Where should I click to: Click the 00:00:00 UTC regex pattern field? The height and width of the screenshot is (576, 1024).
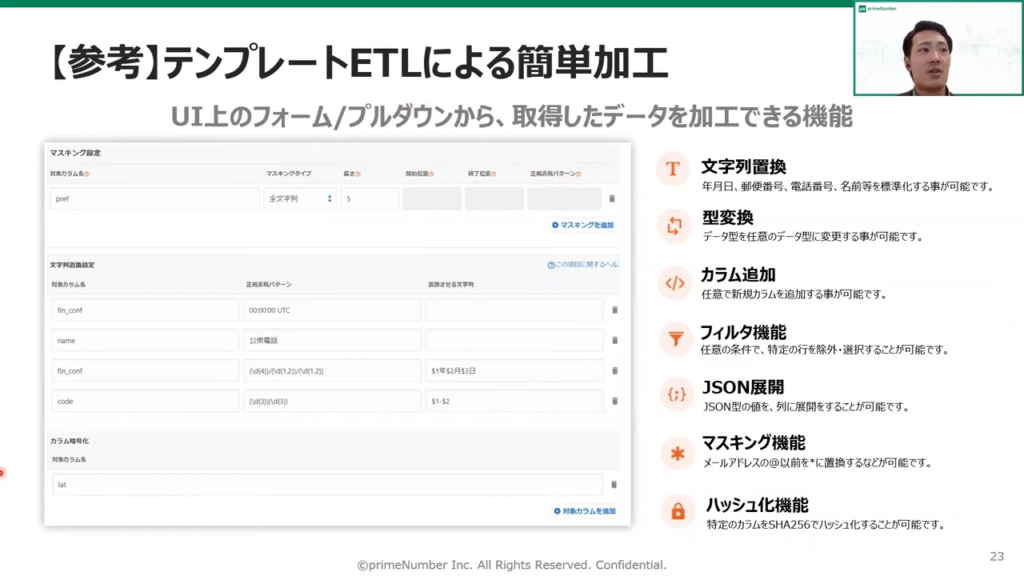click(331, 310)
